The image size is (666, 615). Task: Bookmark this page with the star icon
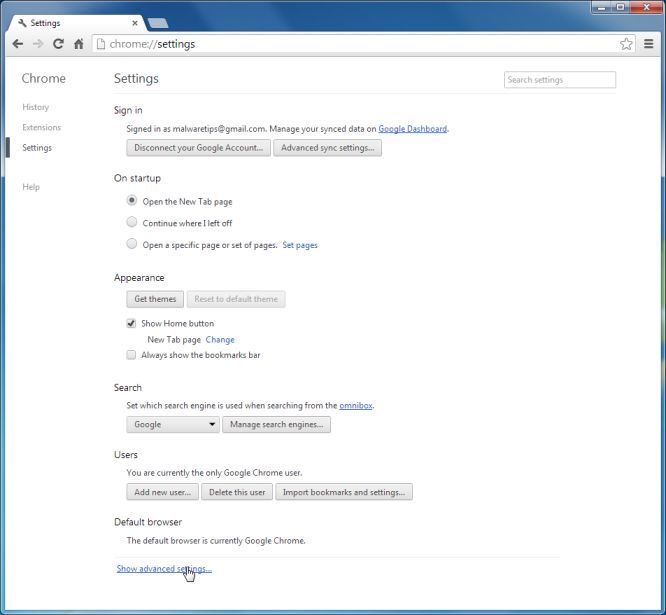click(626, 44)
